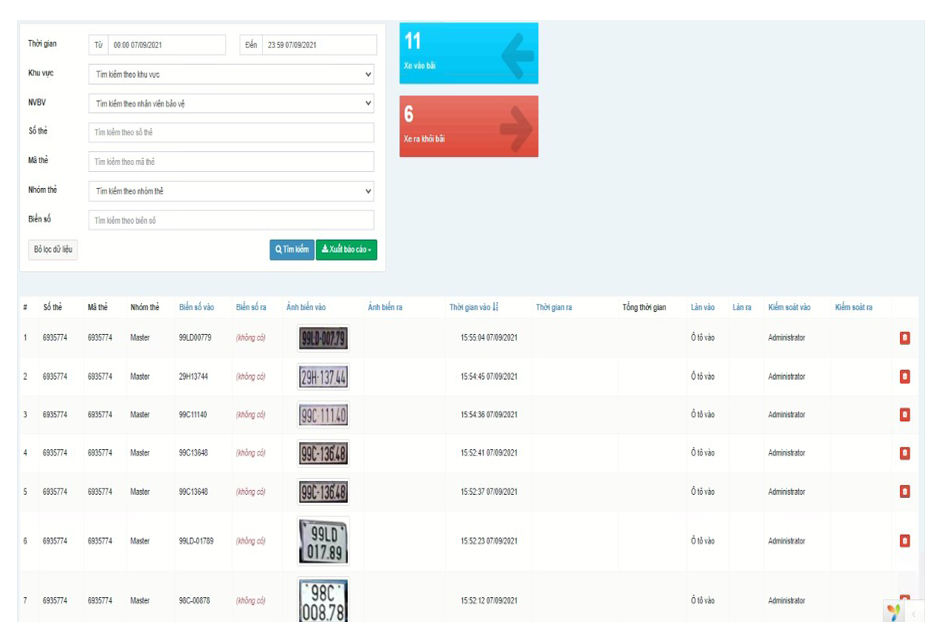The height and width of the screenshot is (641, 937).
Task: Click right arrow on Xe ra khỏi bãi card
Action: click(x=515, y=128)
